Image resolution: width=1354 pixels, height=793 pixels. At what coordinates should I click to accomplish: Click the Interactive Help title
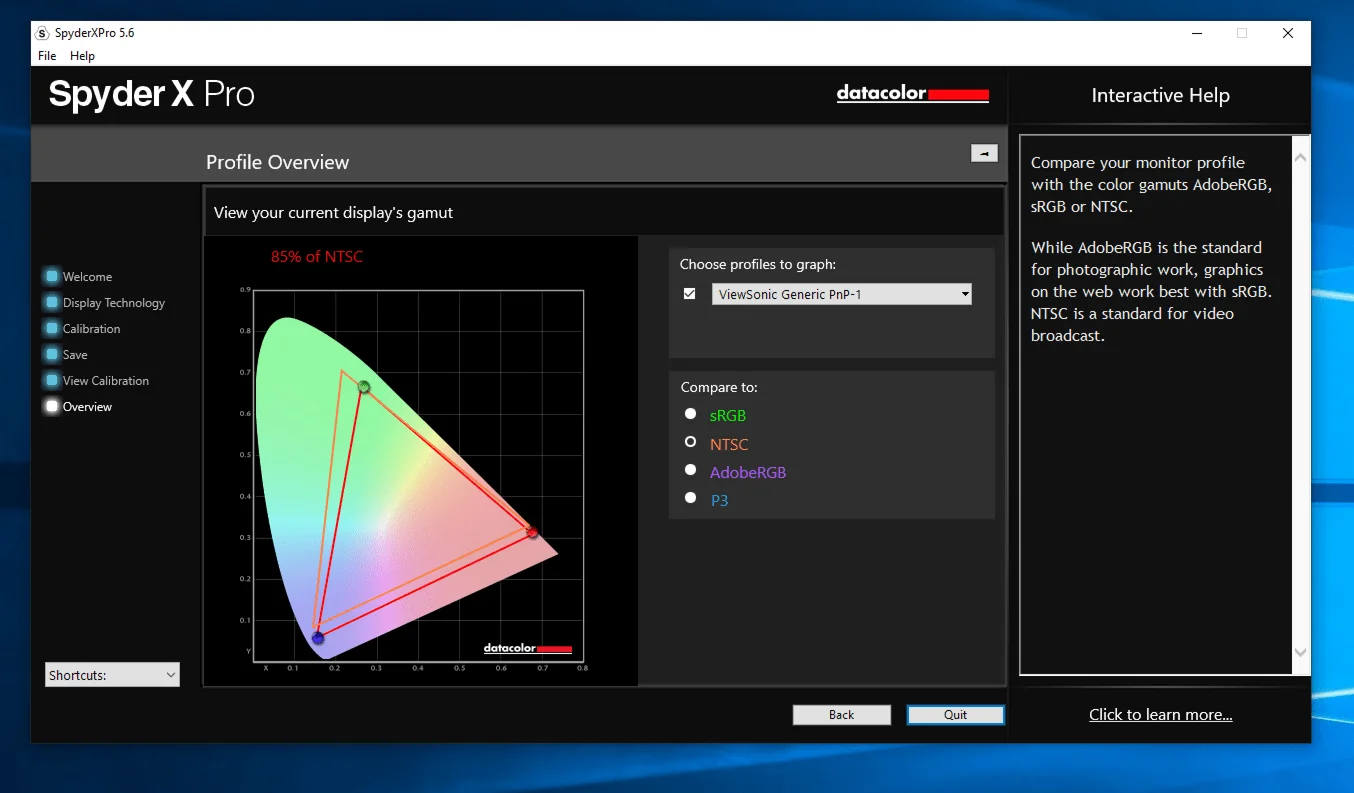pos(1160,96)
